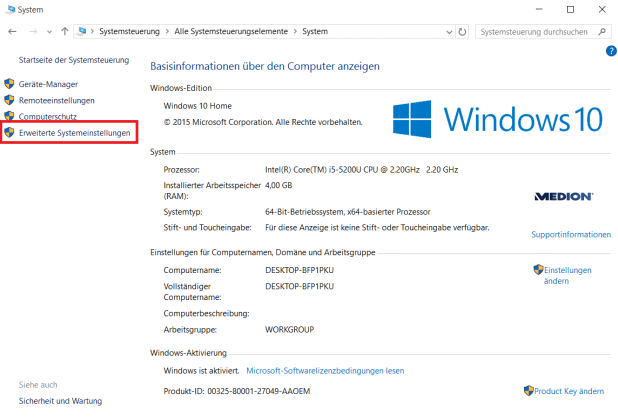
Task: Select Systemsteuerung breadcrumb
Action: pos(129,32)
